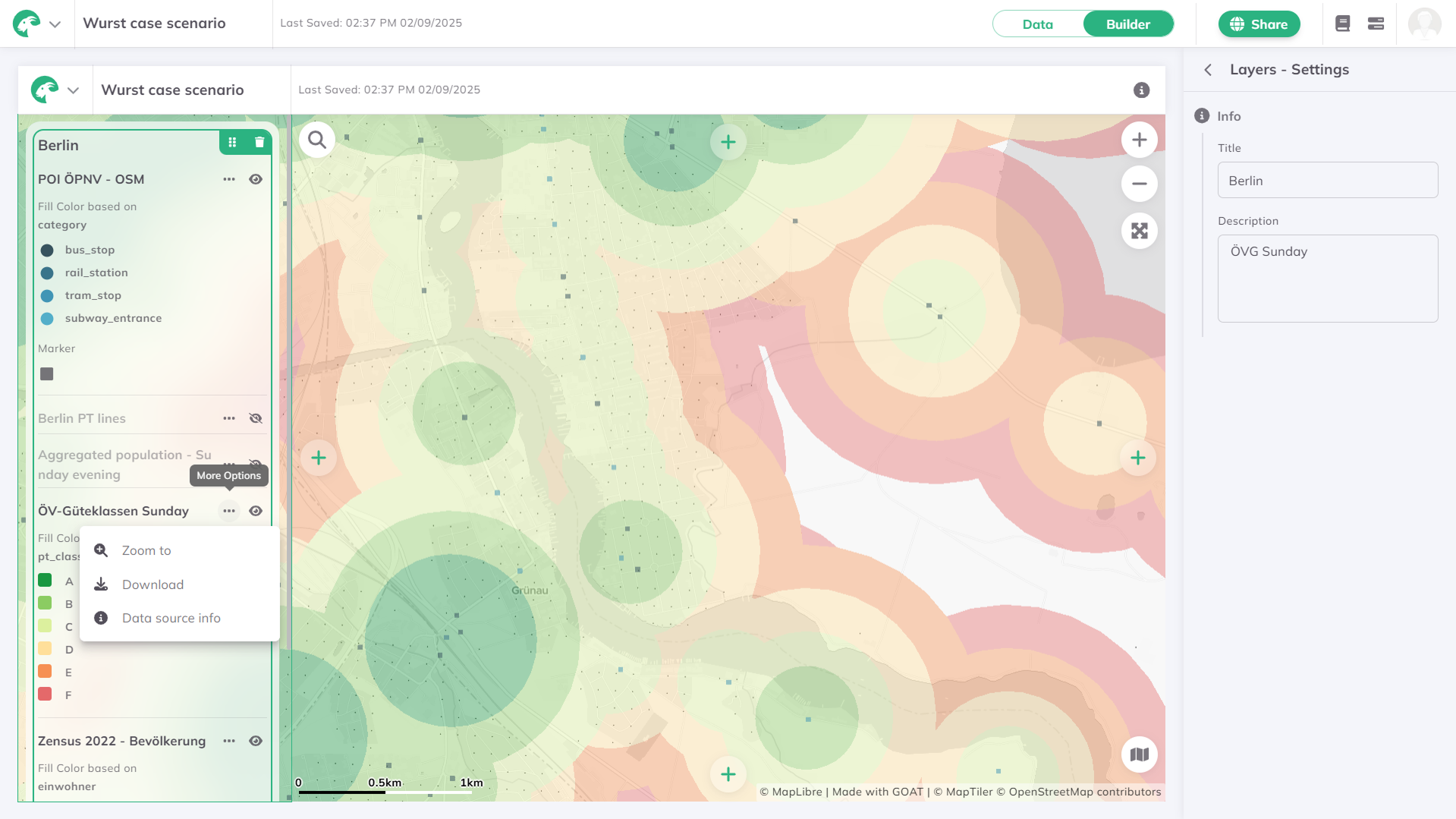Switch to the Data view
This screenshot has width=1456, height=819.
1037,24
